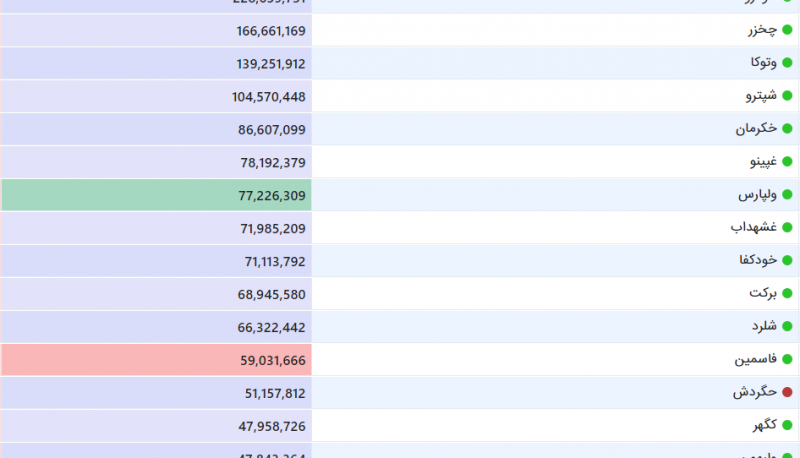Select the حگردش symbol name
The height and width of the screenshot is (458, 800).
[x=755, y=392]
